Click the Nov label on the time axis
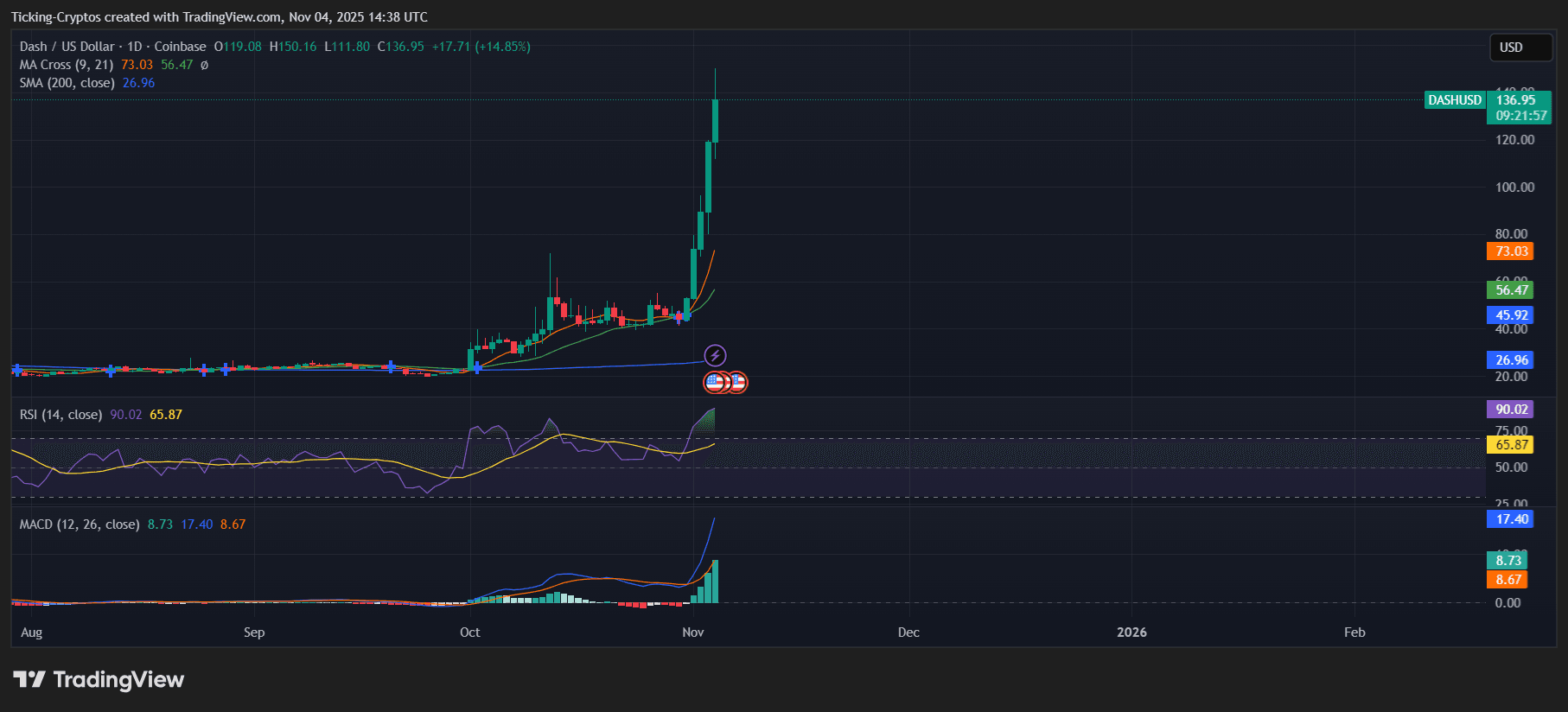The image size is (1568, 712). (x=693, y=633)
